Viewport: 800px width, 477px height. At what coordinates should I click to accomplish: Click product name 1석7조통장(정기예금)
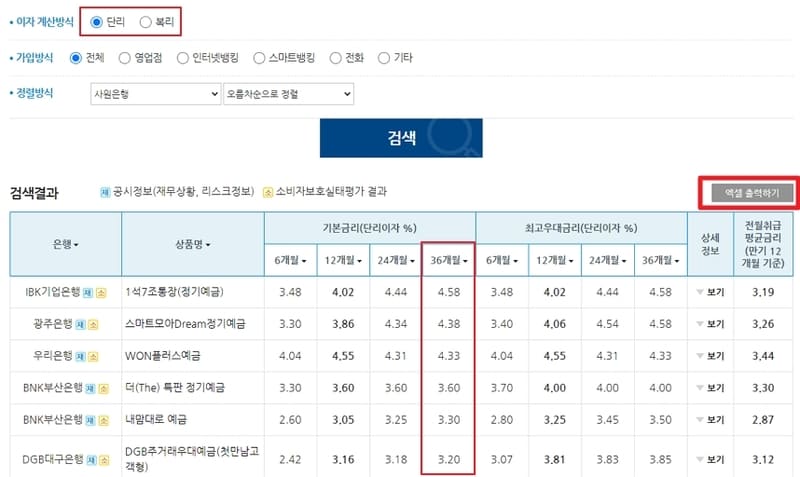click(174, 292)
